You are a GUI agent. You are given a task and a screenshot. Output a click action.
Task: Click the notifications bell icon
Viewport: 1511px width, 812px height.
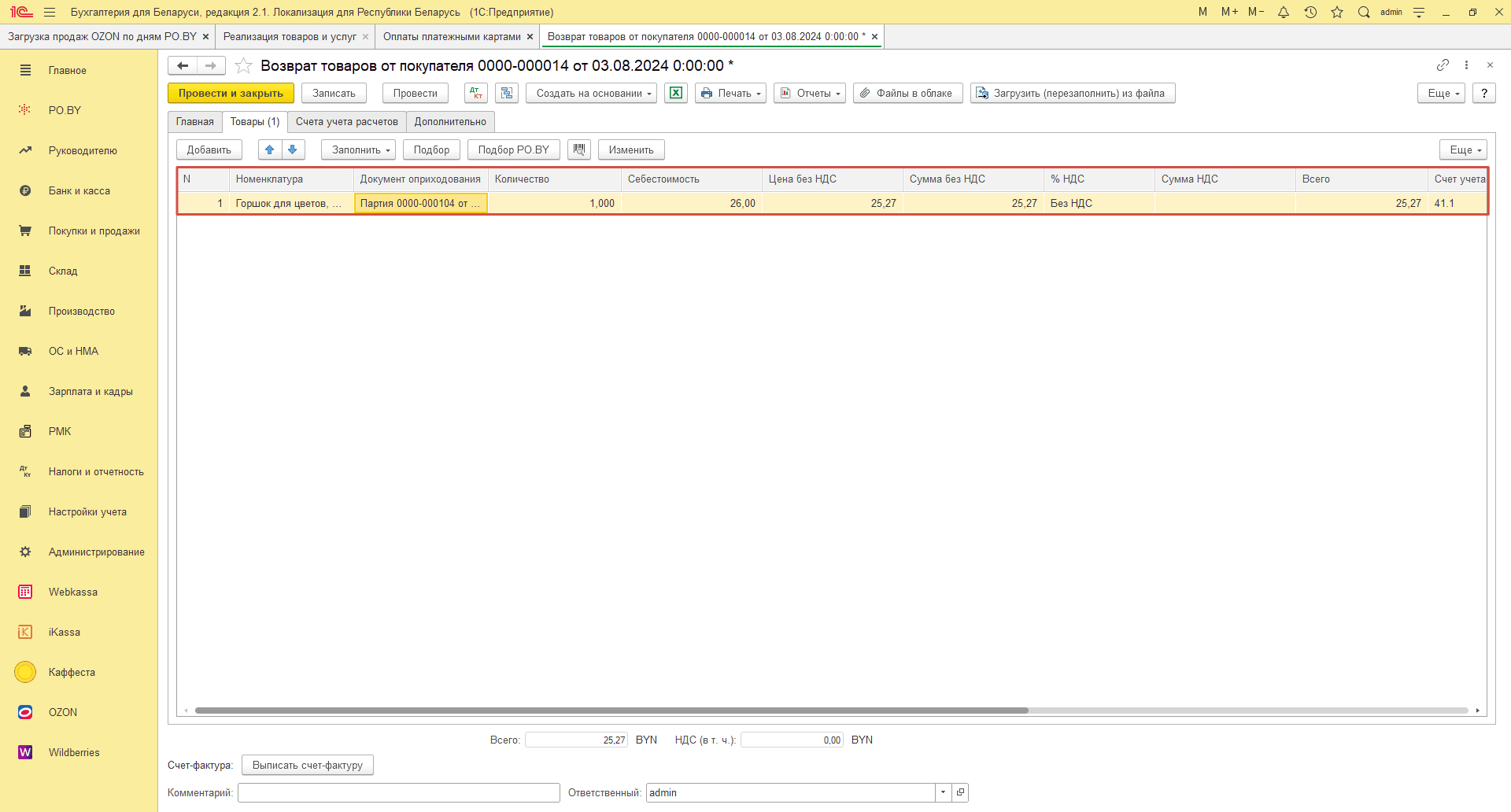pyautogui.click(x=1284, y=12)
